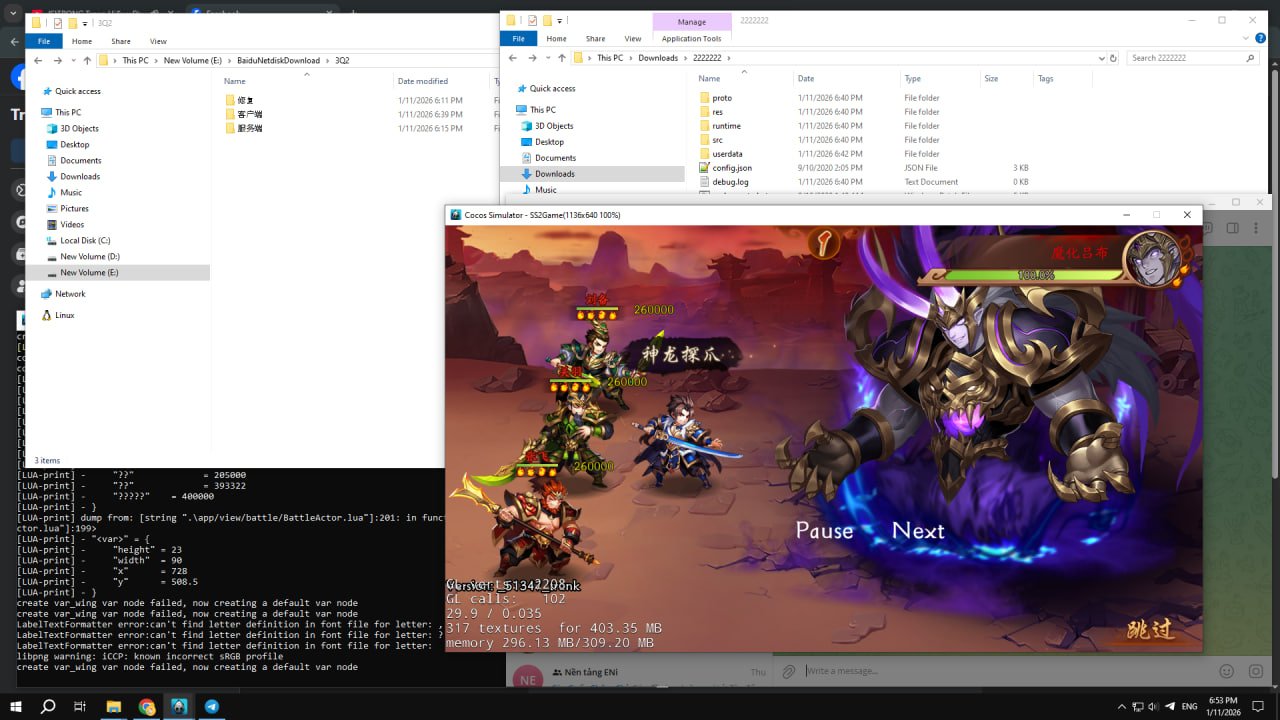This screenshot has width=1280, height=720.
Task: Open Telegram from the taskbar
Action: [212, 706]
